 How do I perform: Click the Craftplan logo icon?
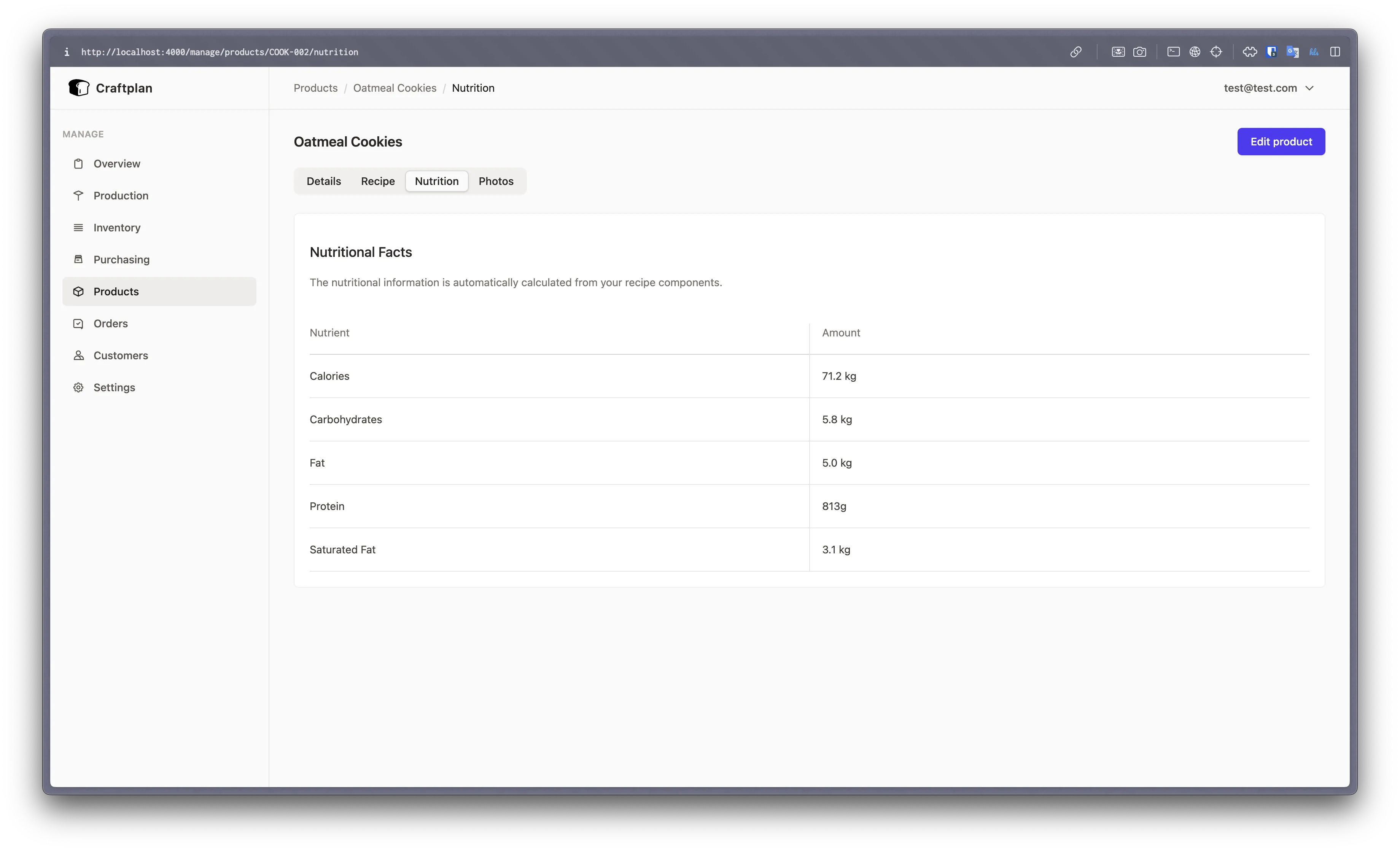79,88
